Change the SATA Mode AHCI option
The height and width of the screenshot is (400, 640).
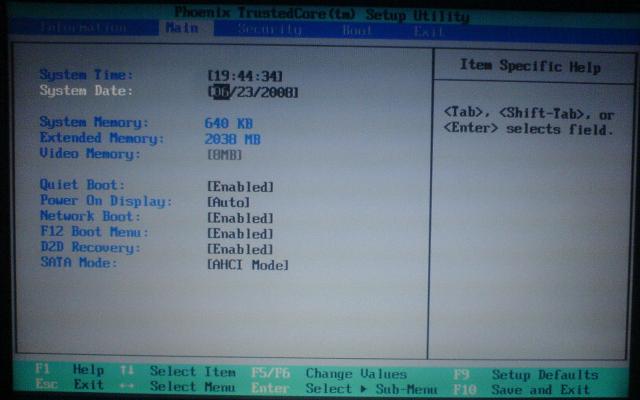[247, 265]
